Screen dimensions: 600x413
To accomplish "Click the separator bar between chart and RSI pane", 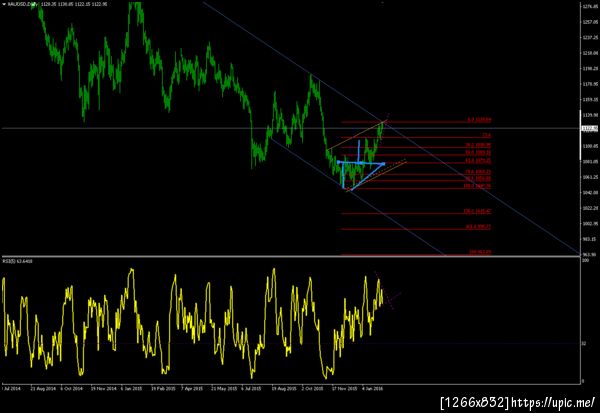I will (291, 256).
